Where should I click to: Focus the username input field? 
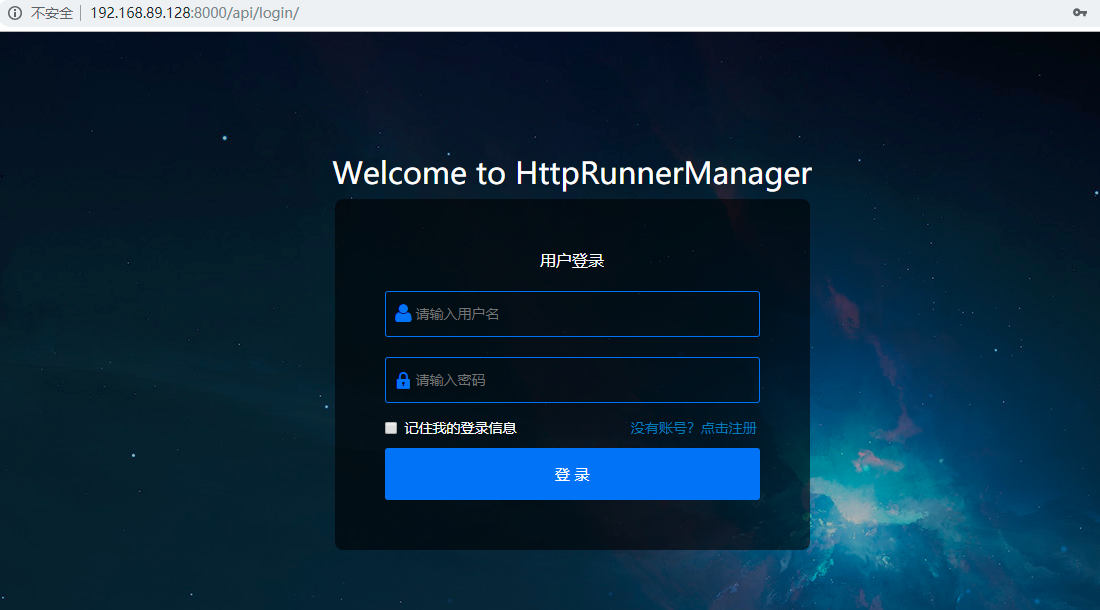(x=572, y=313)
